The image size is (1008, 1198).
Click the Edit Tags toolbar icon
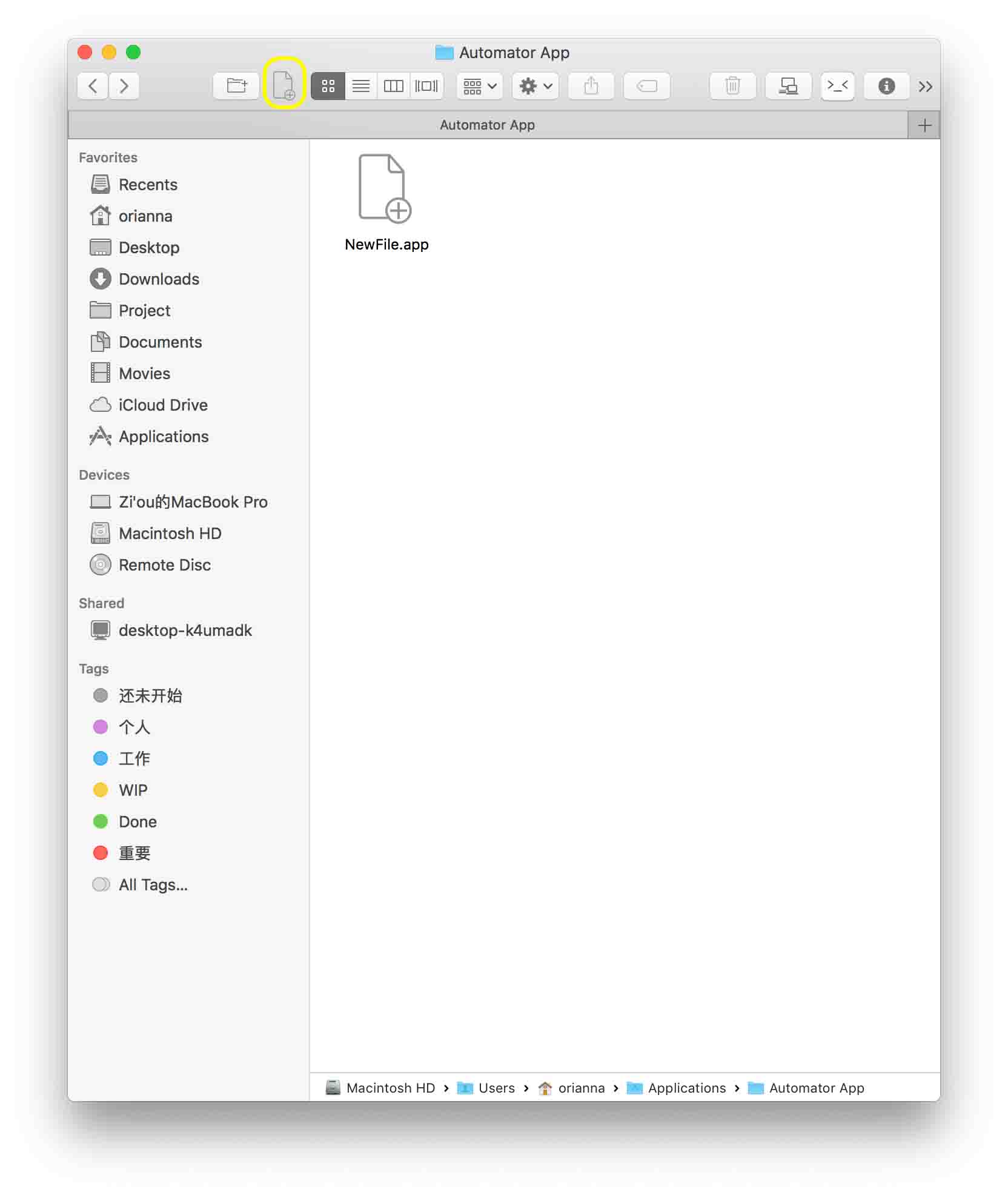coord(646,86)
